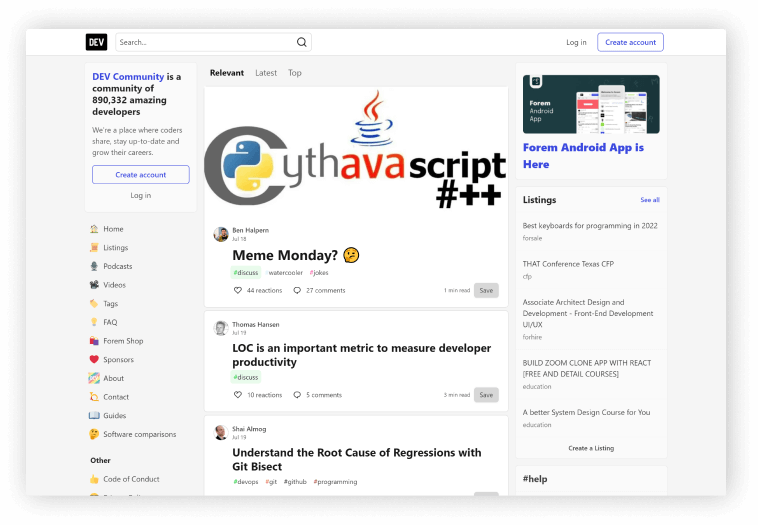Image resolution: width=758 pixels, height=525 pixels.
Task: Click See all listings link
Action: tap(650, 200)
